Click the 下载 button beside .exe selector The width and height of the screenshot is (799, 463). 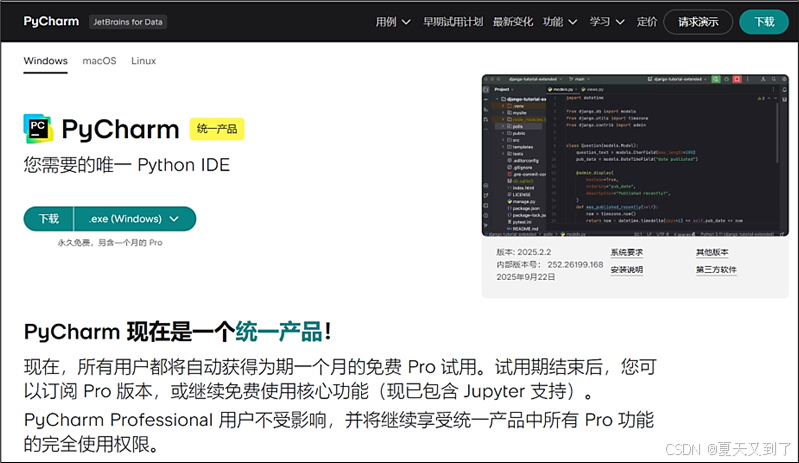click(49, 219)
